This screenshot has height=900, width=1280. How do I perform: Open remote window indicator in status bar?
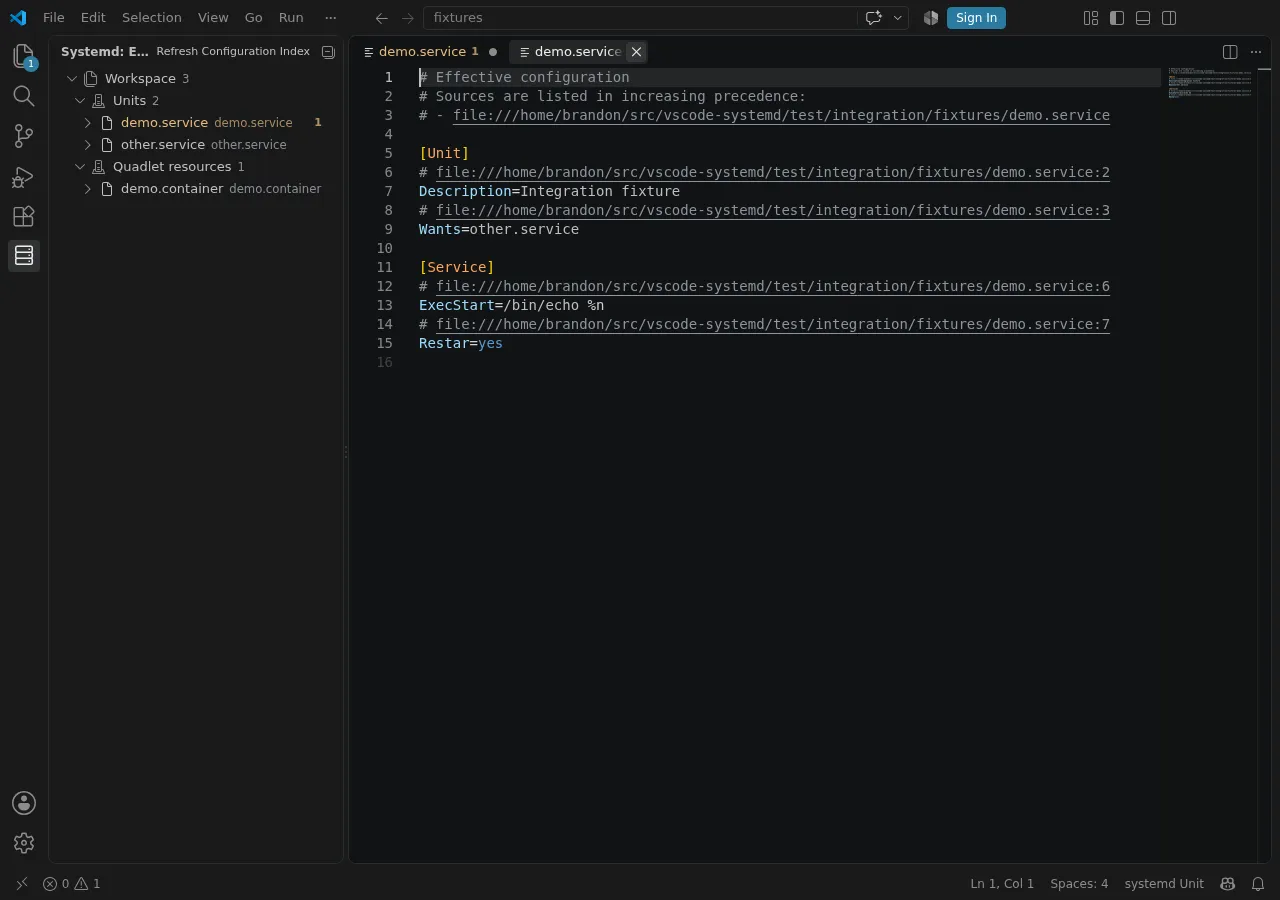[21, 884]
